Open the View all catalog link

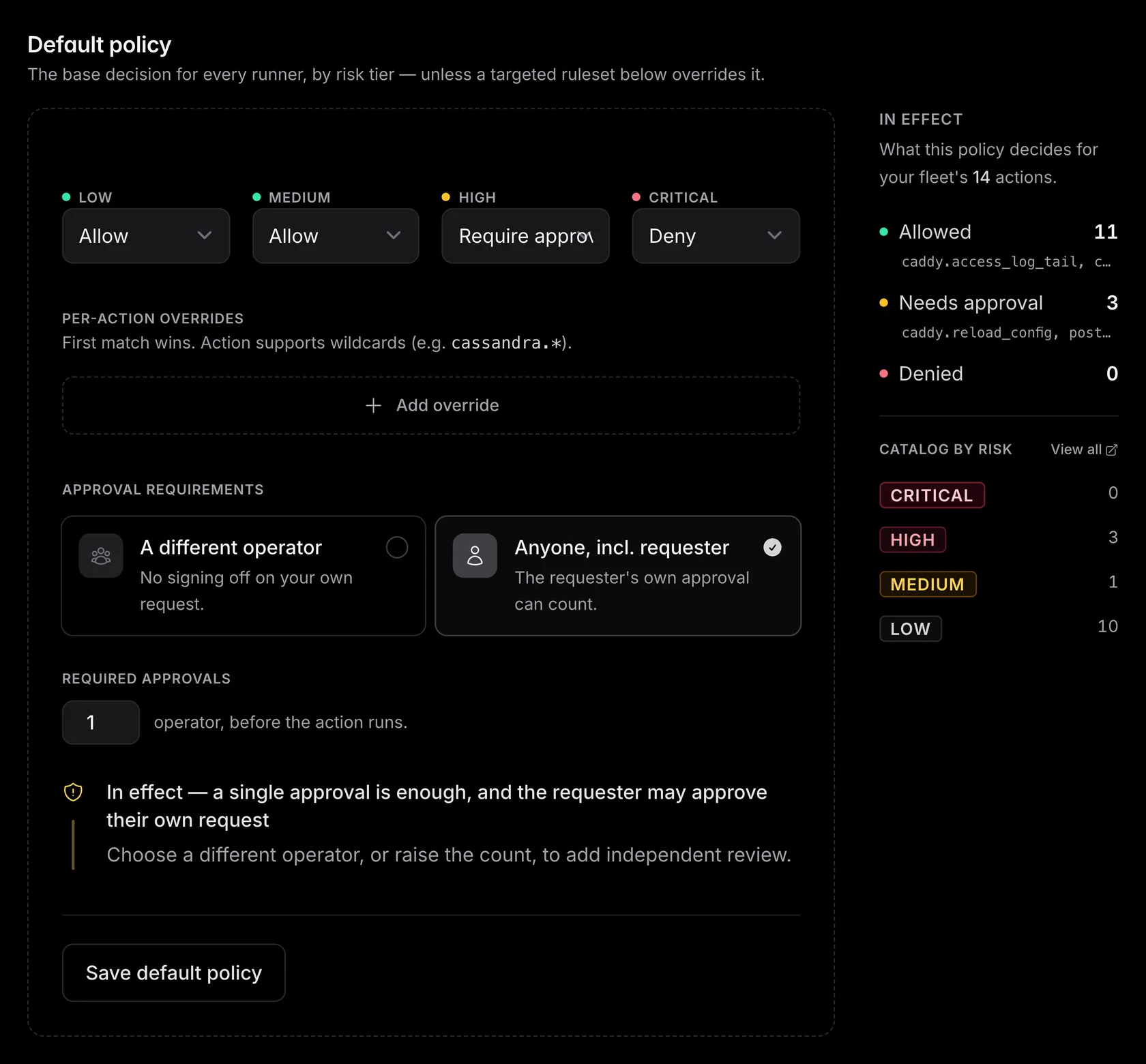(x=1084, y=449)
